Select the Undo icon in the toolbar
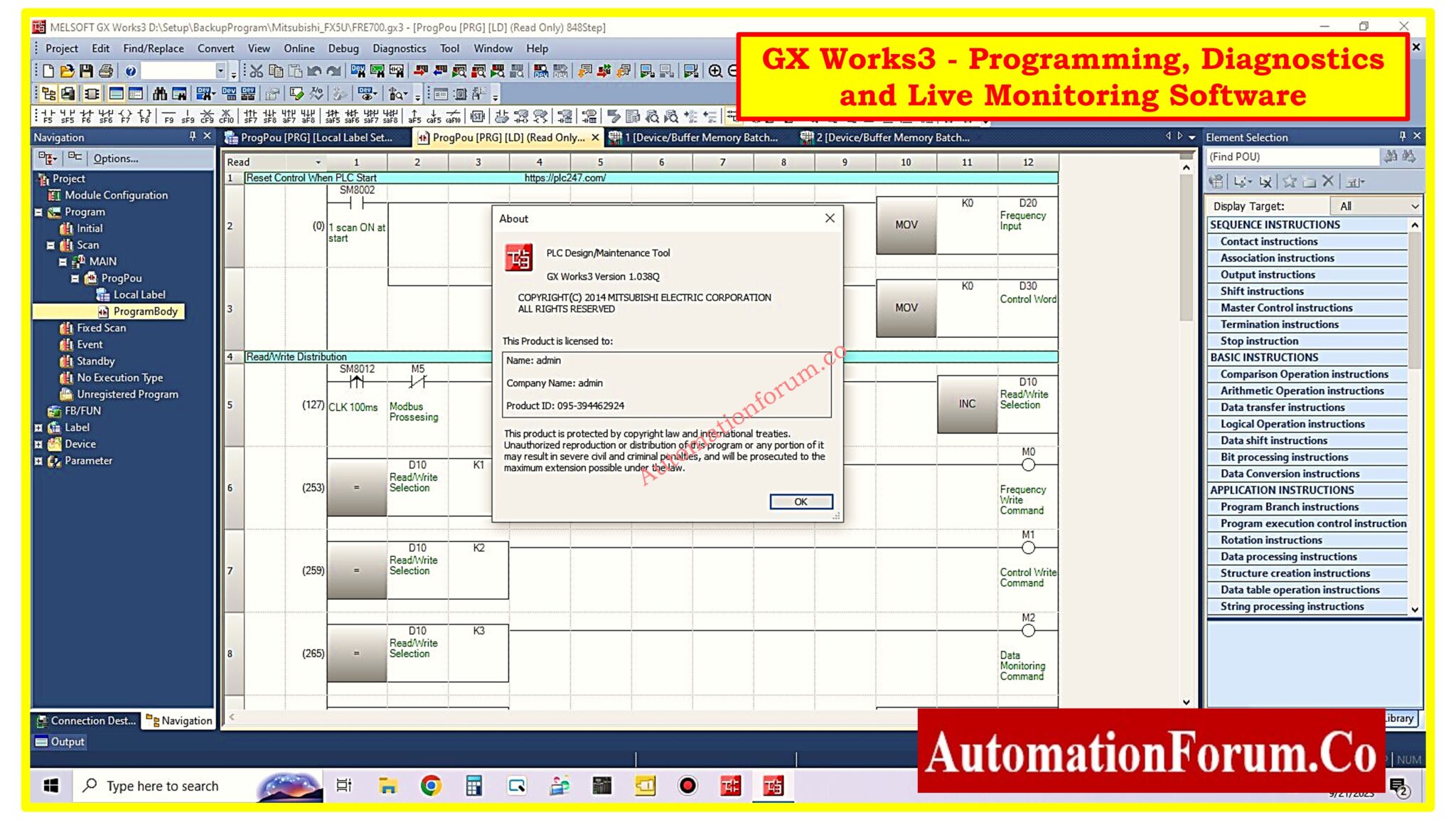The width and height of the screenshot is (1456, 820). pyautogui.click(x=314, y=70)
